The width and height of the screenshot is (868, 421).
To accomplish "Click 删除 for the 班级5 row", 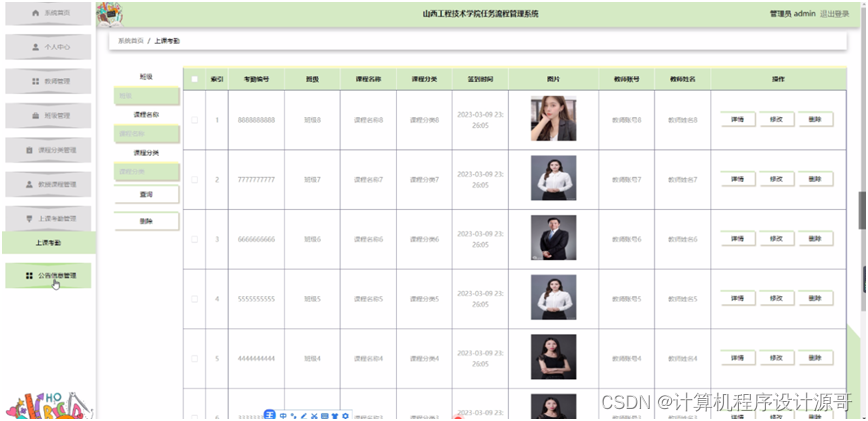I will click(815, 298).
